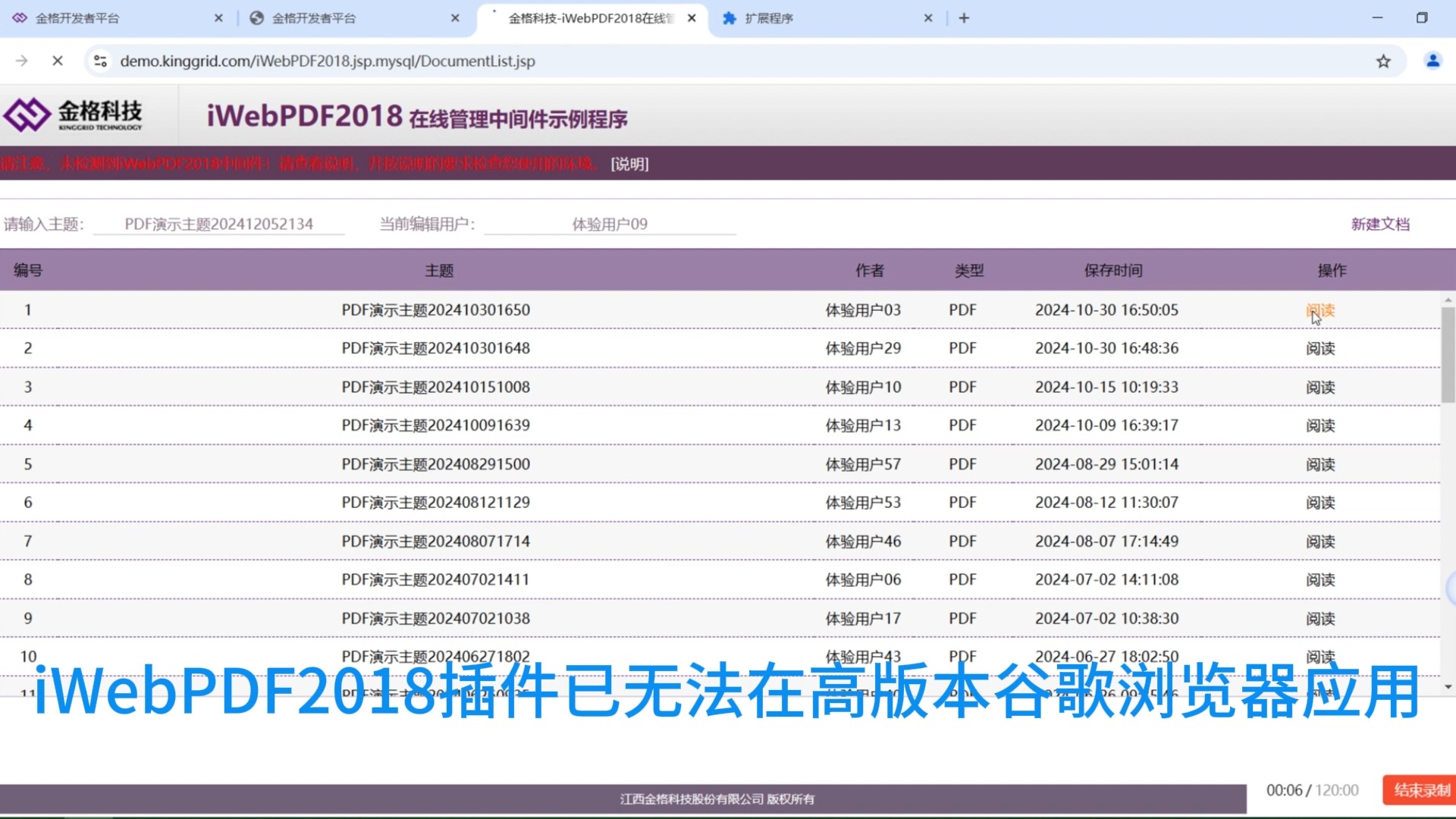Click 阅读 for PDF演示主题202410301650
Screen dimensions: 1456x819
point(1319,310)
